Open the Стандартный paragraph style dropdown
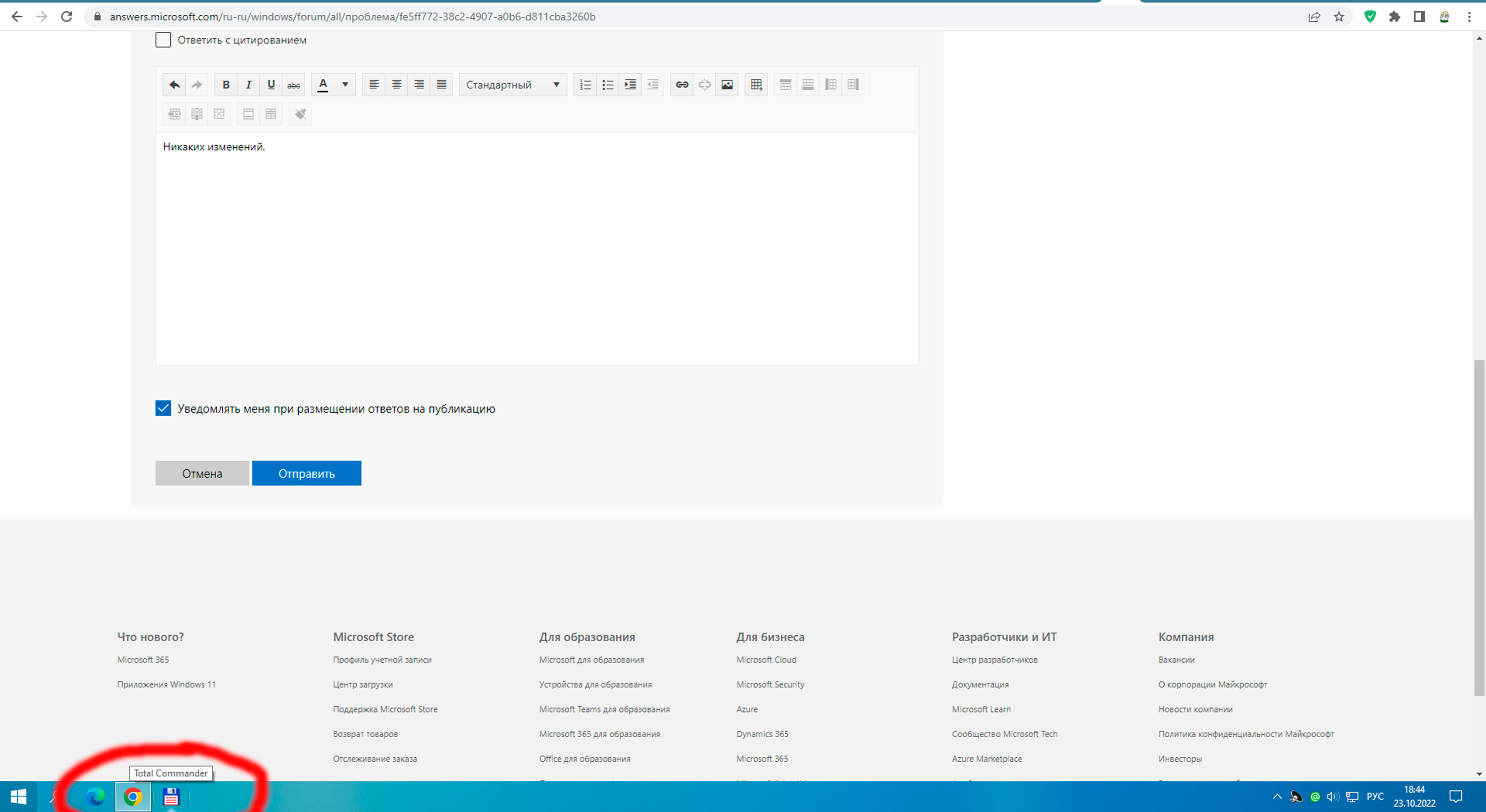Screen dimensions: 1486x812 coord(513,85)
